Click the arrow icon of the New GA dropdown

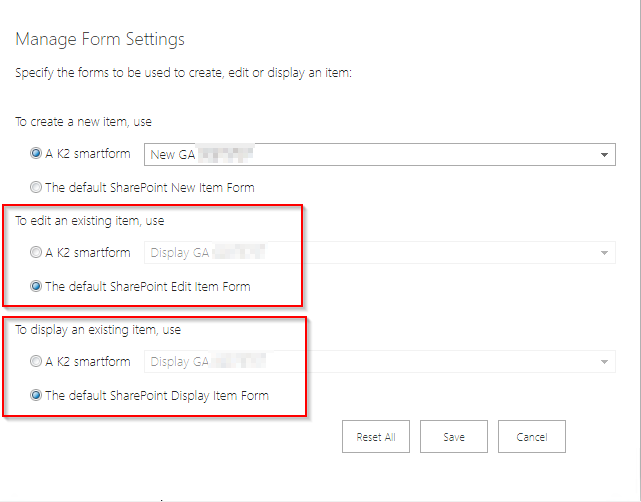click(x=604, y=155)
